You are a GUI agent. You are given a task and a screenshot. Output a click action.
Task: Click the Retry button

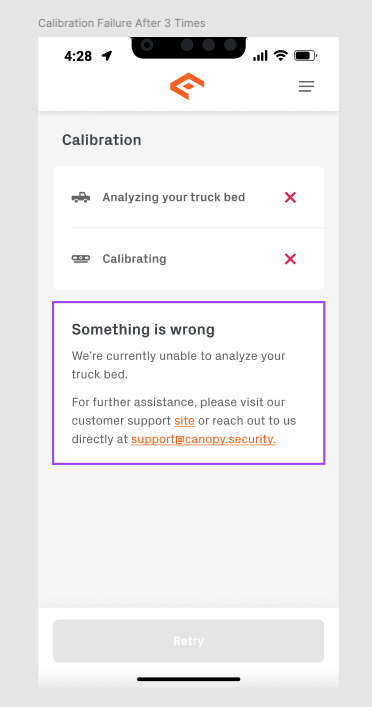click(x=188, y=641)
